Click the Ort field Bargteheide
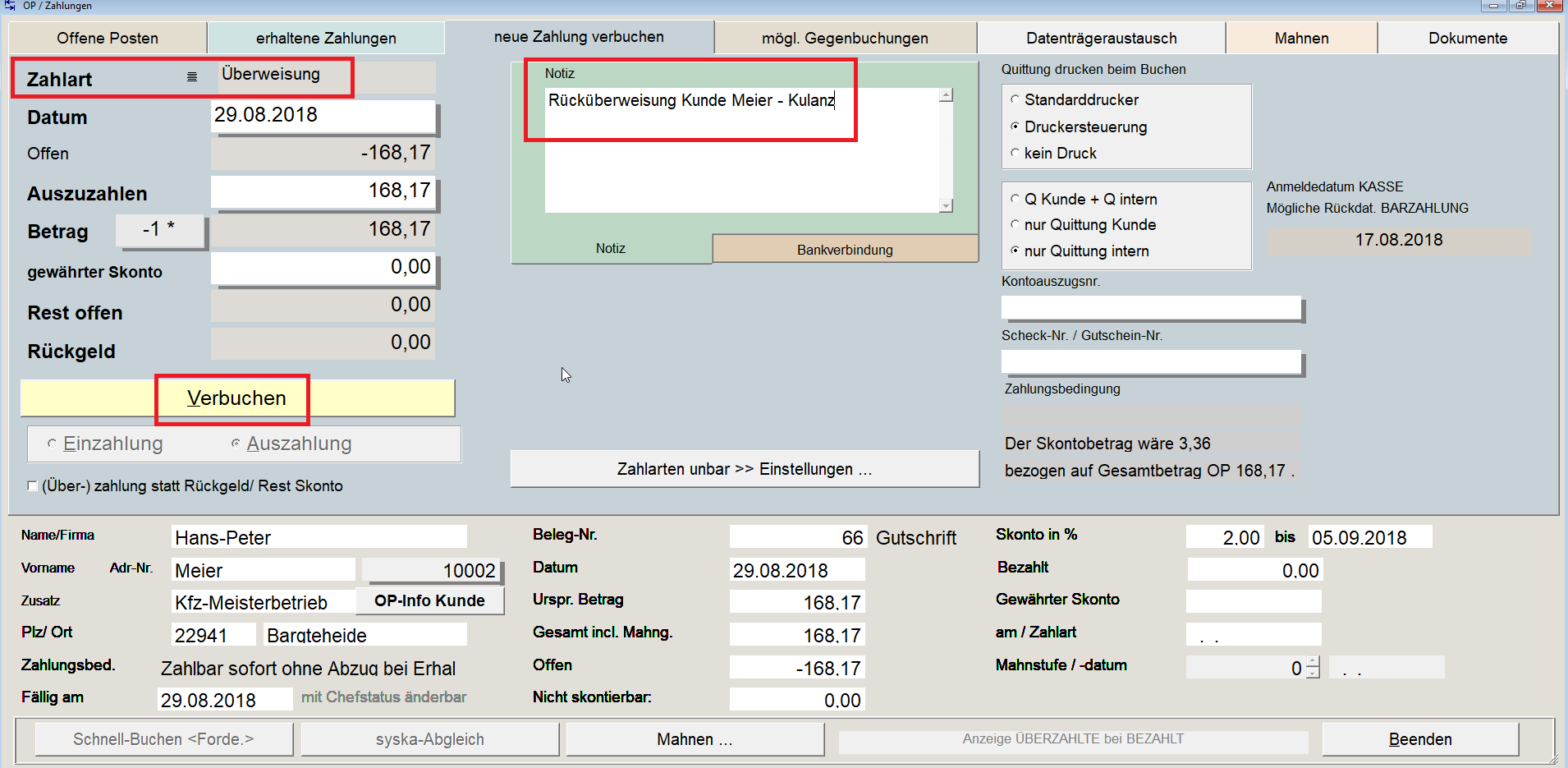Screen dimensions: 1568x768 tap(365, 635)
